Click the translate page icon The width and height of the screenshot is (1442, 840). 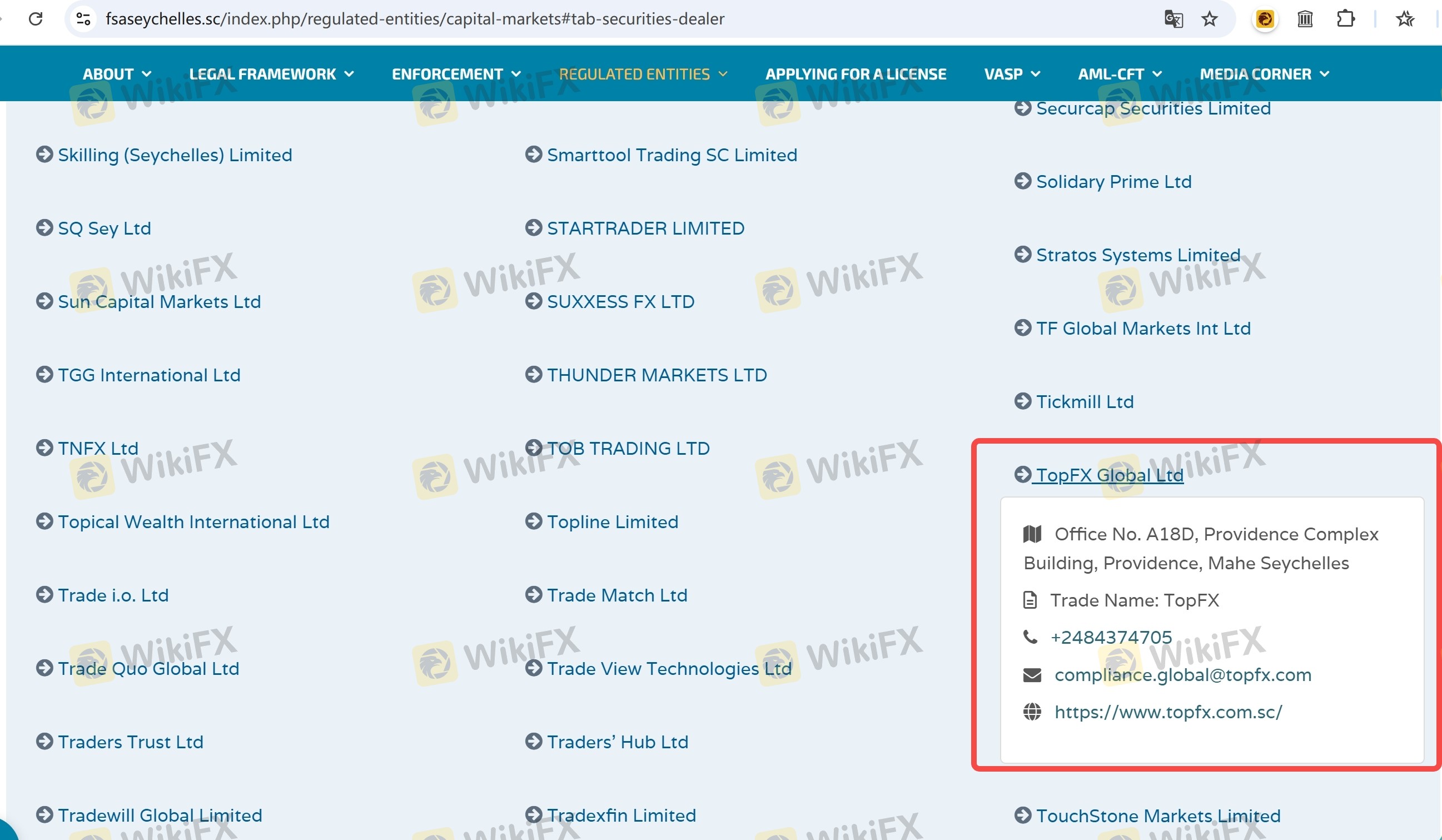point(1173,19)
